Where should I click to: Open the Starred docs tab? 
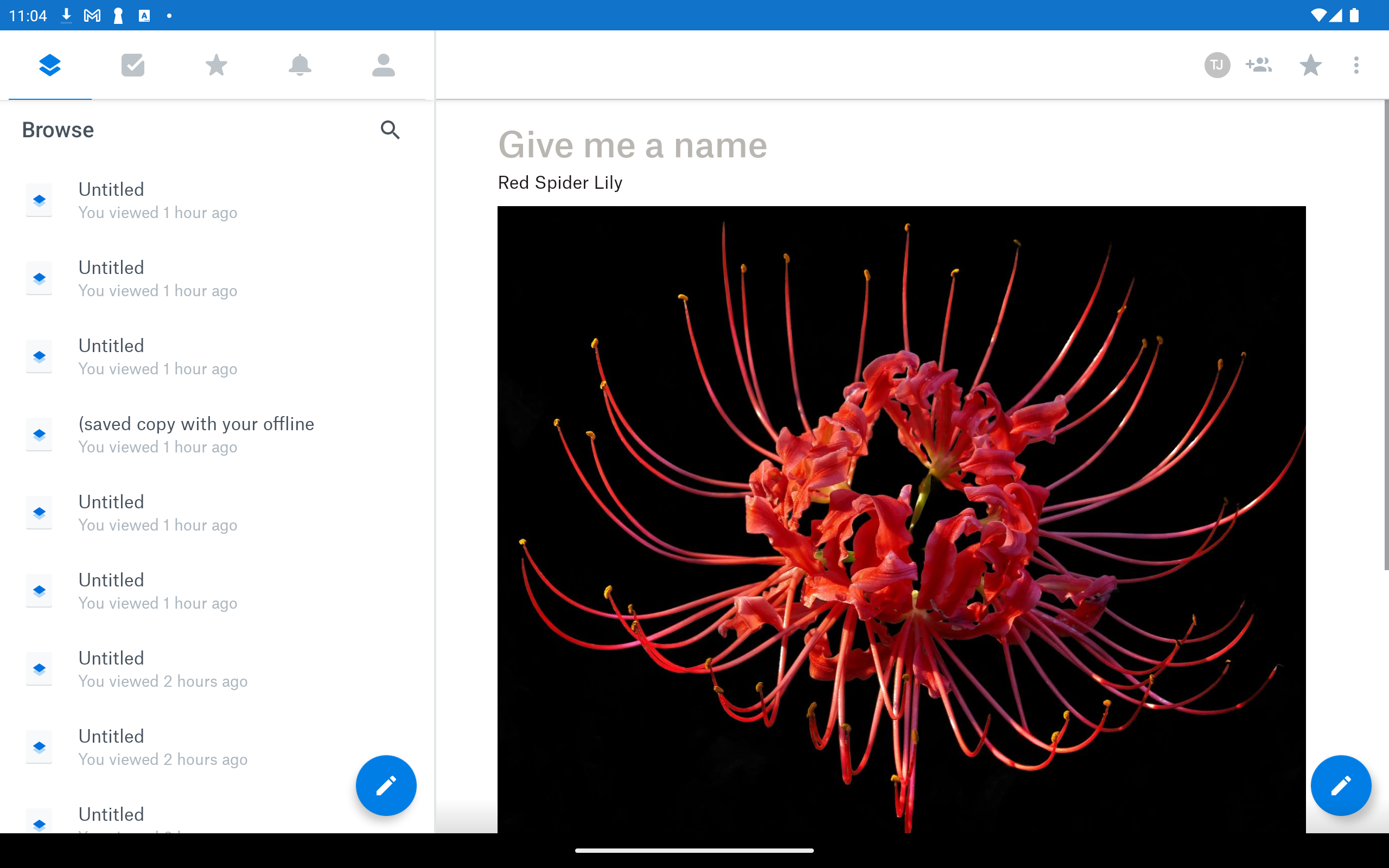tap(216, 65)
